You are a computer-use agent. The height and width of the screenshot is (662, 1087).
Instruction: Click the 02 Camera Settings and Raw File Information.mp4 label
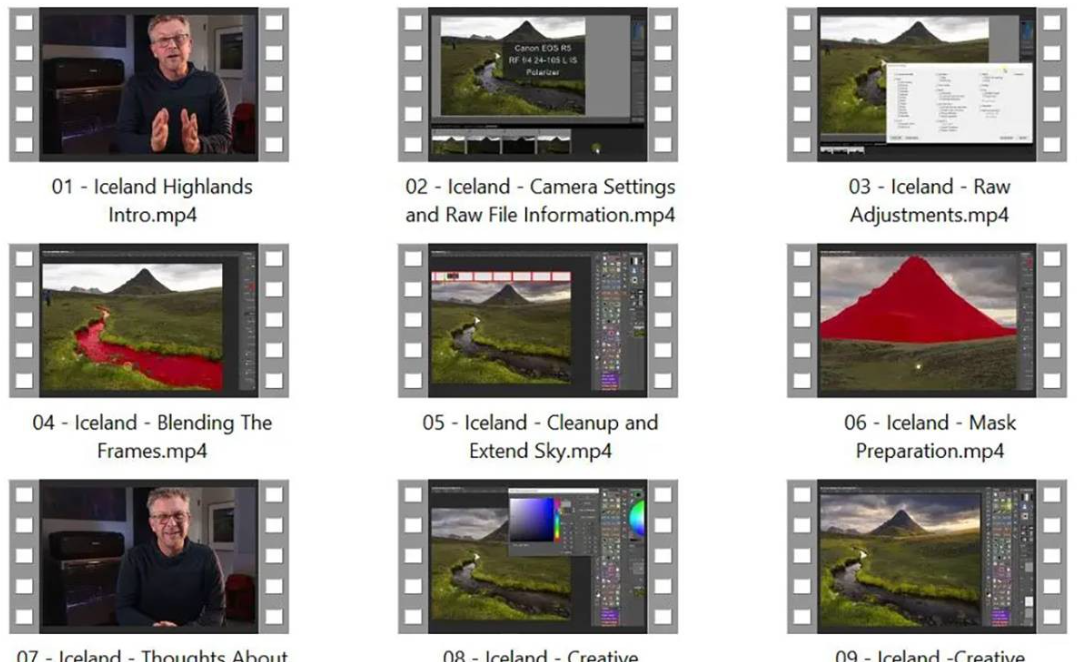(x=540, y=200)
